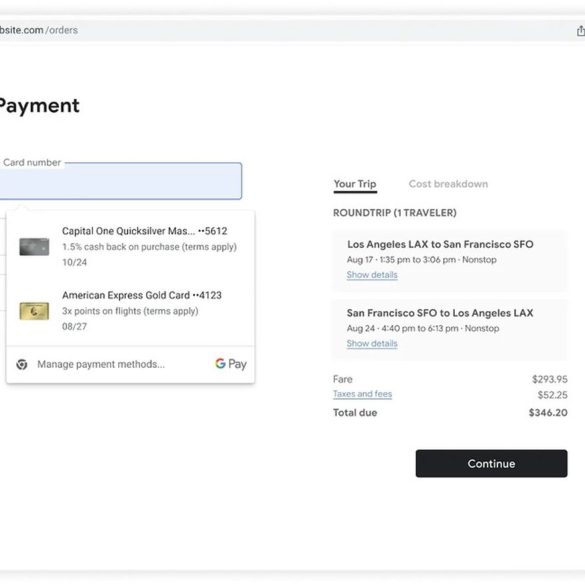The height and width of the screenshot is (585, 585).
Task: Open the Taxes and fees link
Action: (x=362, y=394)
